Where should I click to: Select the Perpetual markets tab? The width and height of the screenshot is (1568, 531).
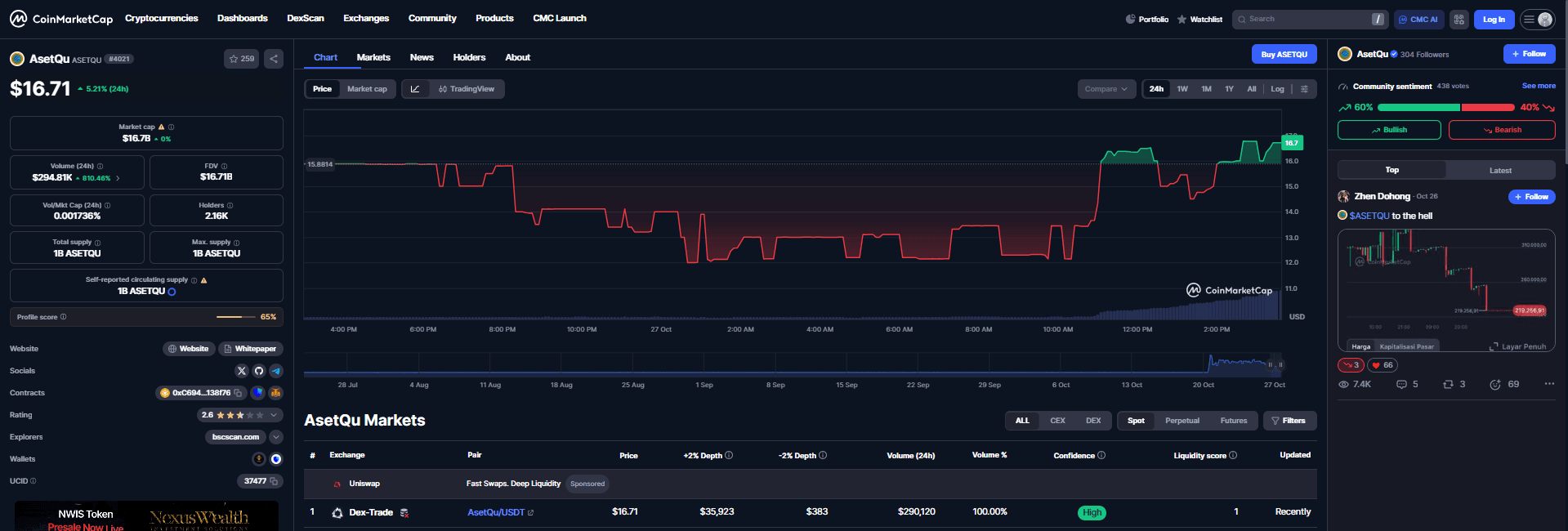point(1182,421)
